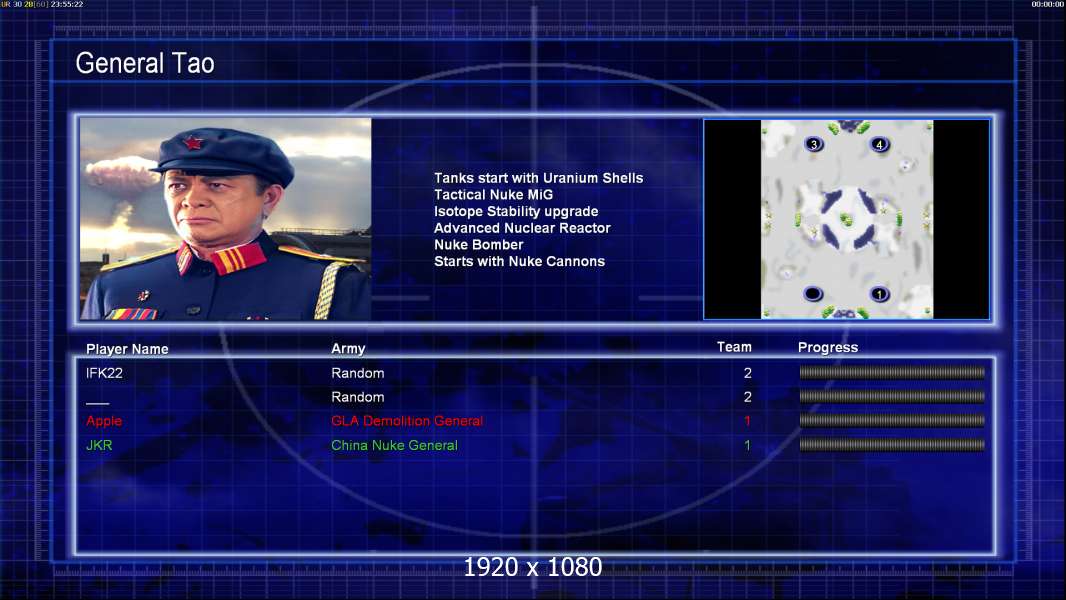Screen dimensions: 1066x600
Task: Click the team number for Apple
Action: click(x=747, y=421)
